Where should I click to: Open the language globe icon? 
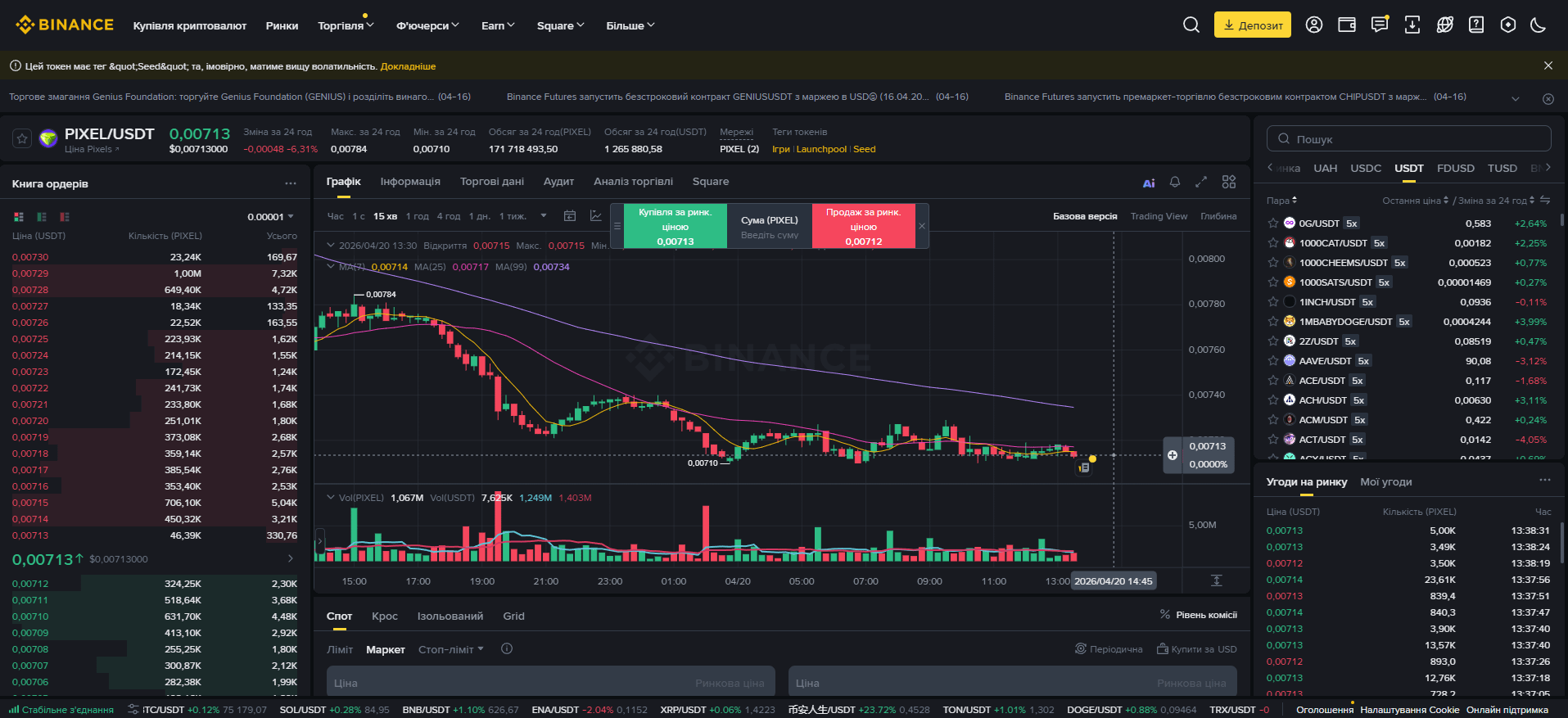click(1445, 25)
